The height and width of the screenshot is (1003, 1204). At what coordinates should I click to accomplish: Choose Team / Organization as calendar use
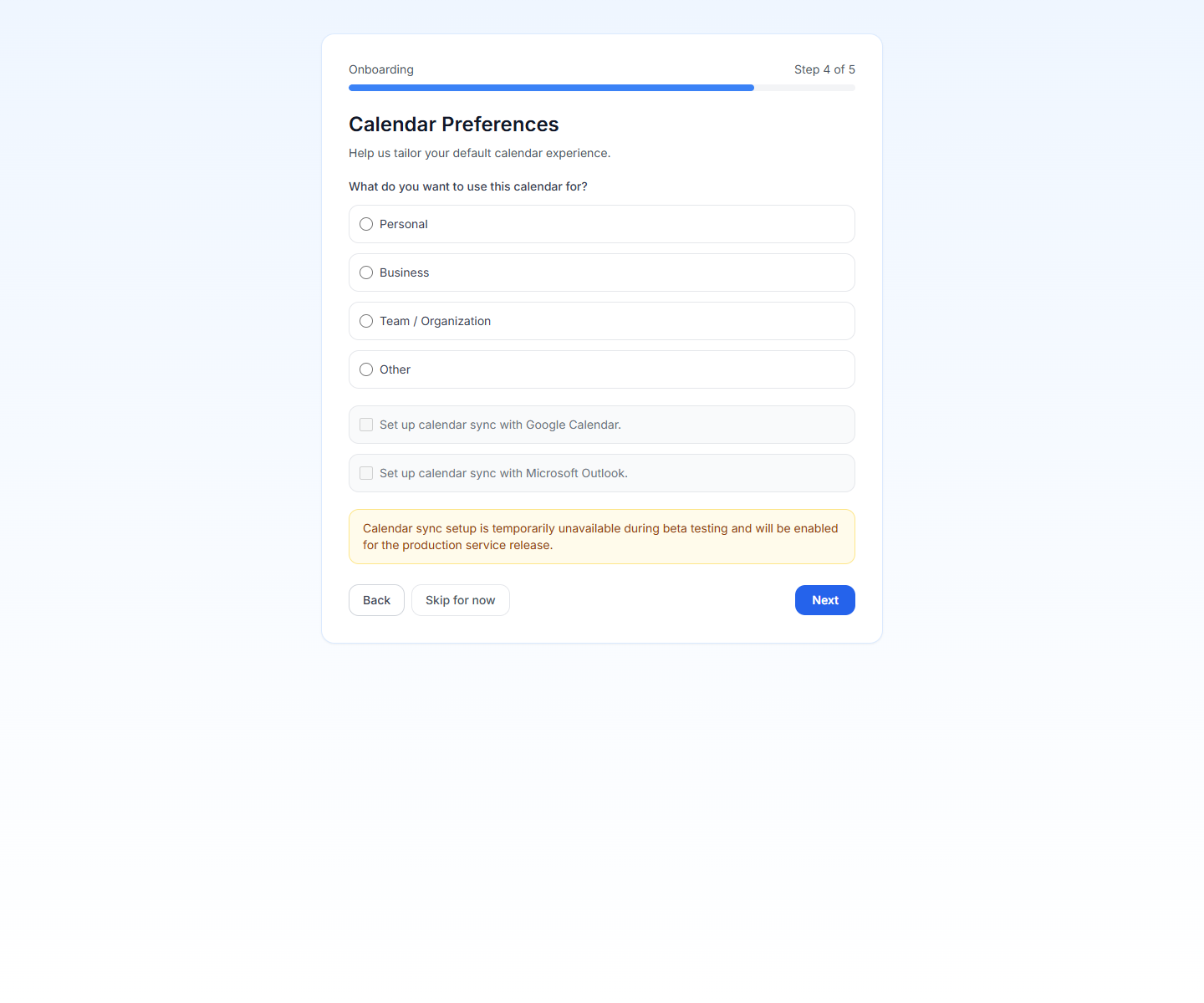click(x=366, y=321)
